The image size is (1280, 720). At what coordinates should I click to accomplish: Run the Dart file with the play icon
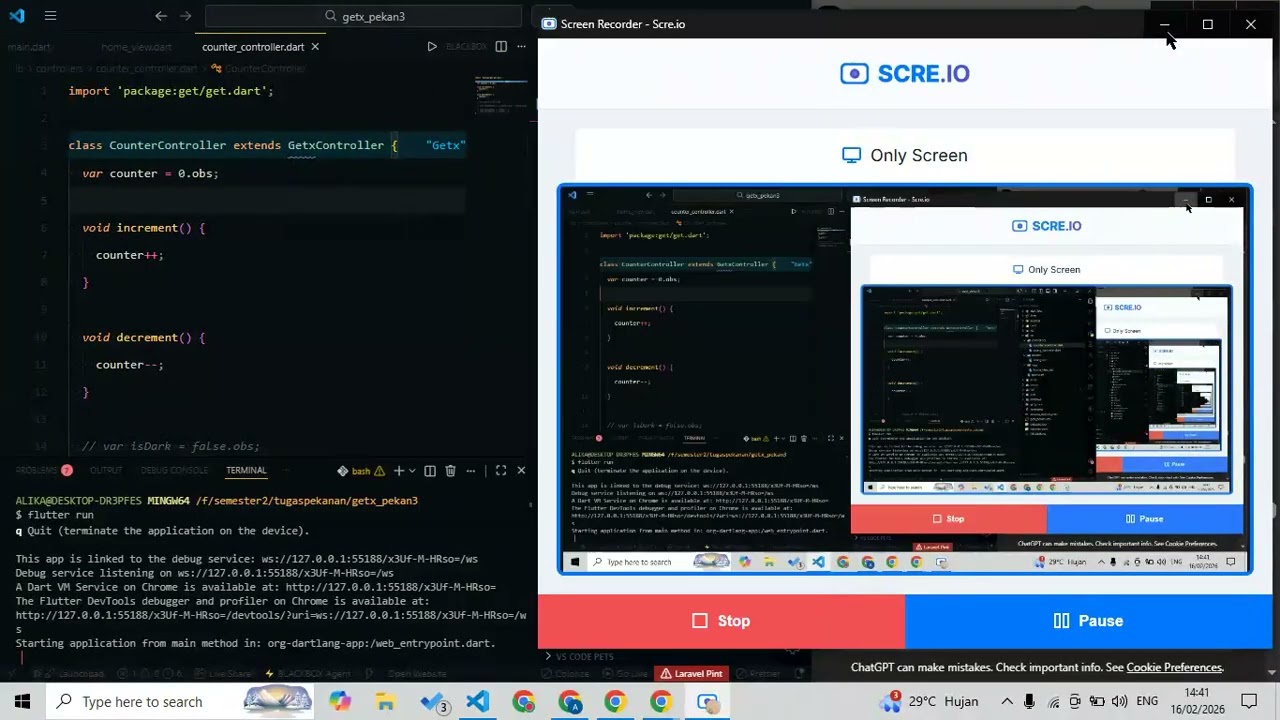pos(432,47)
